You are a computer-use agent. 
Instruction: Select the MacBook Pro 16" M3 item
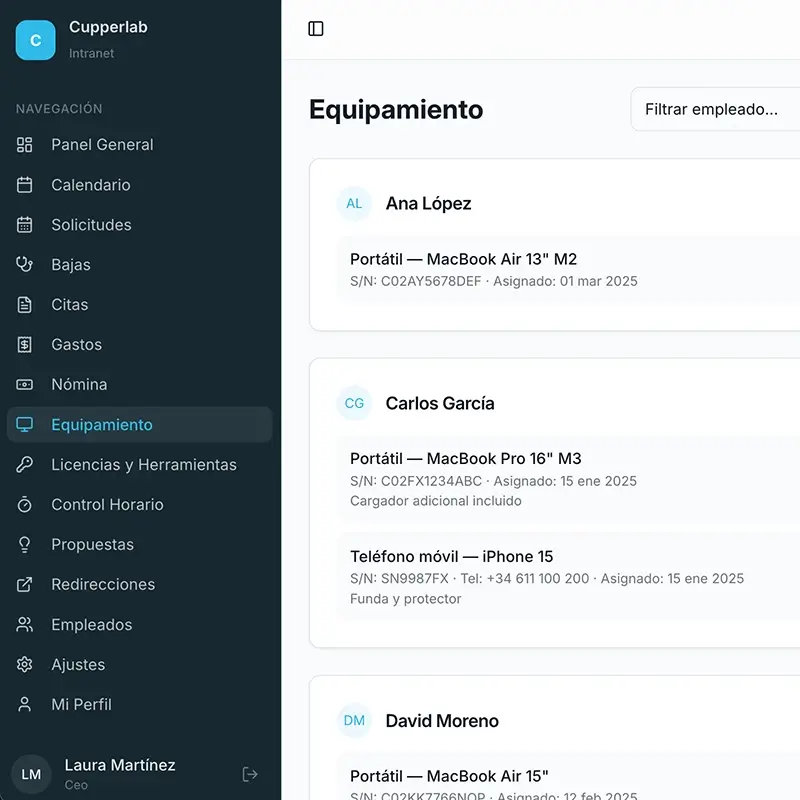pos(568,479)
